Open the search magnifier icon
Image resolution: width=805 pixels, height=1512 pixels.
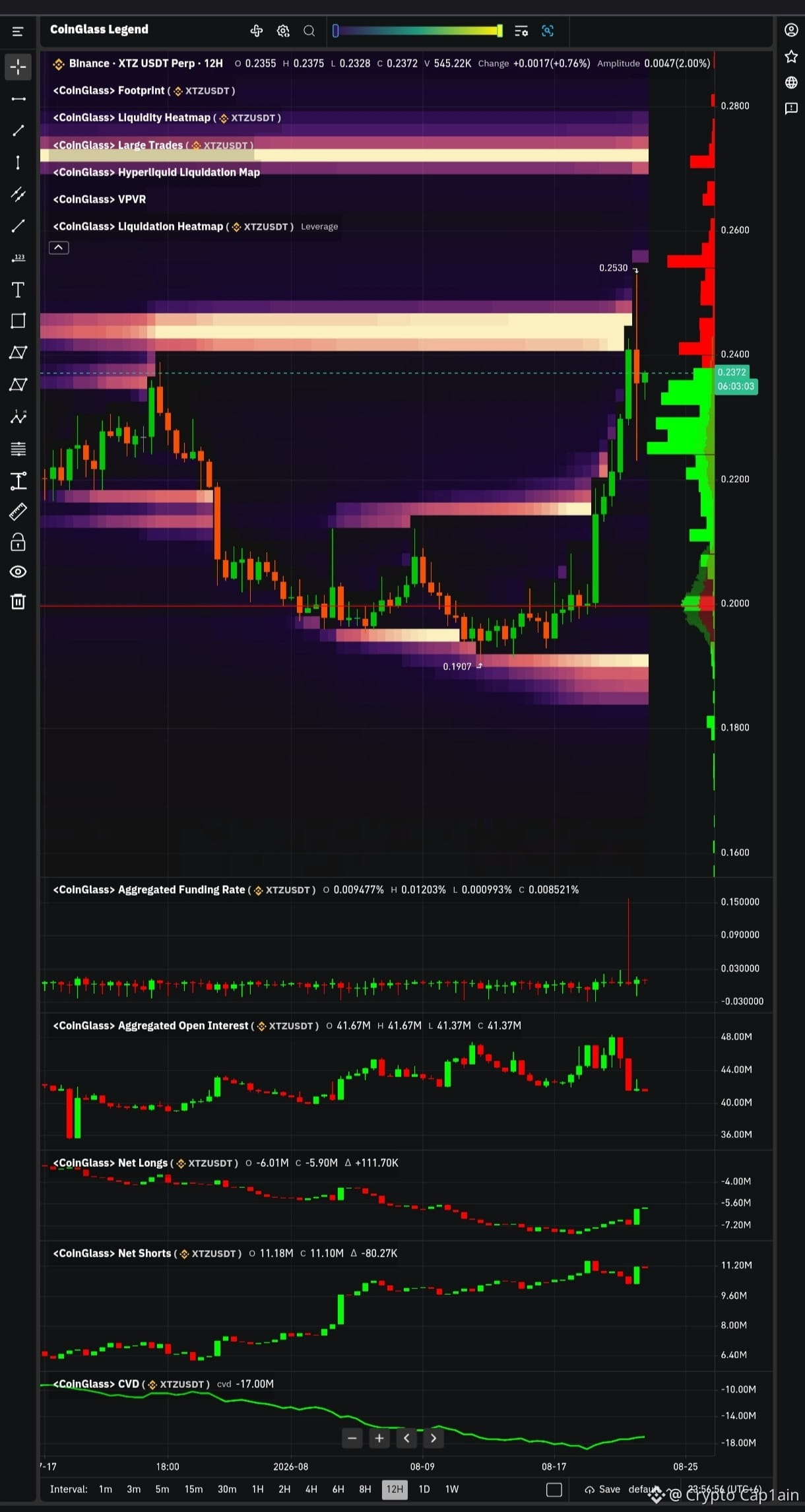309,31
